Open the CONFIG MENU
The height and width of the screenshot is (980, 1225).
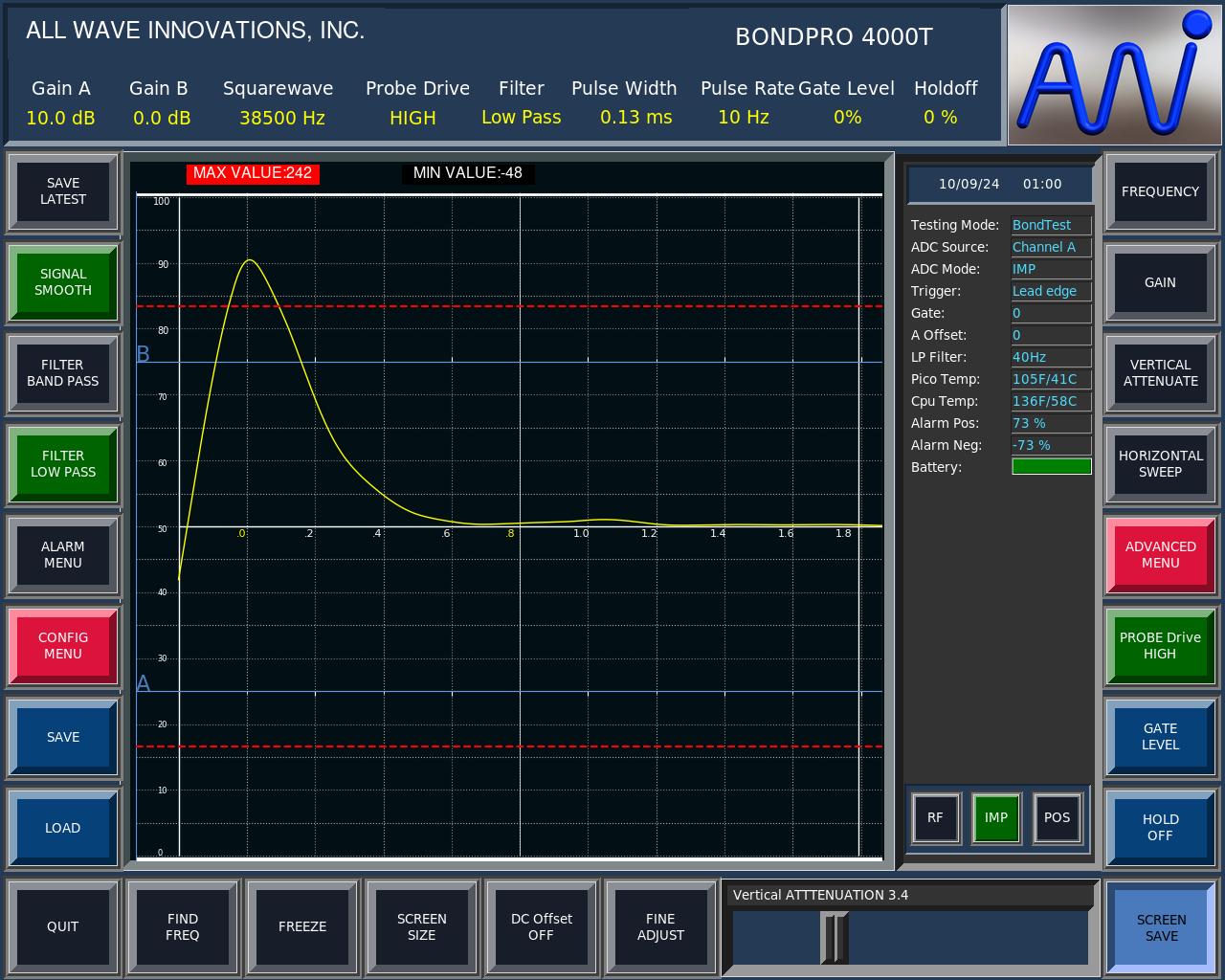pos(63,646)
